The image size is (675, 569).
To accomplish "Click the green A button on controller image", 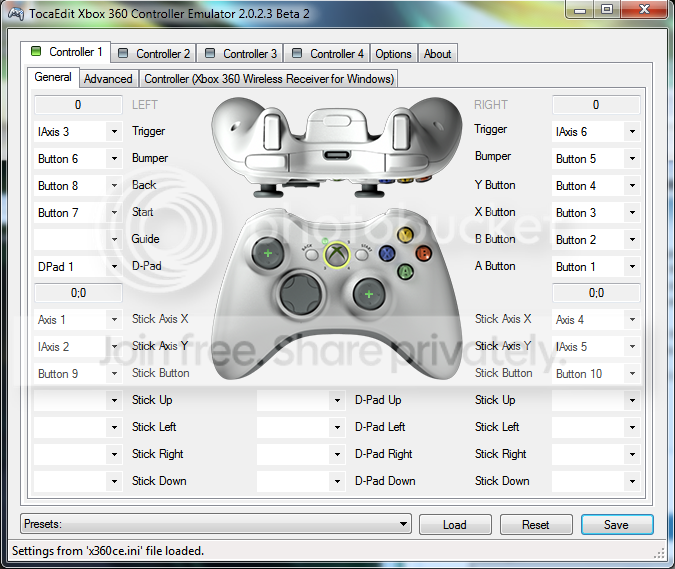I will point(405,271).
